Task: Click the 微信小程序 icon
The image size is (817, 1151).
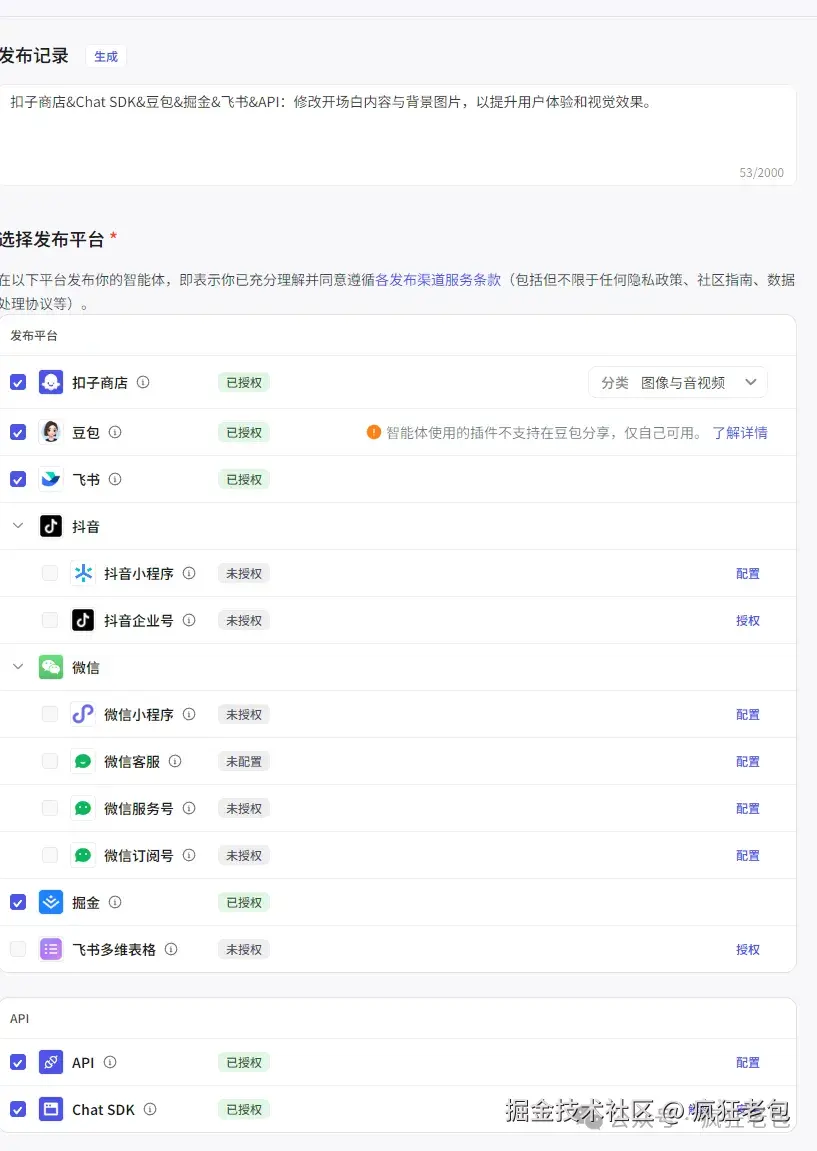Action: pos(83,714)
